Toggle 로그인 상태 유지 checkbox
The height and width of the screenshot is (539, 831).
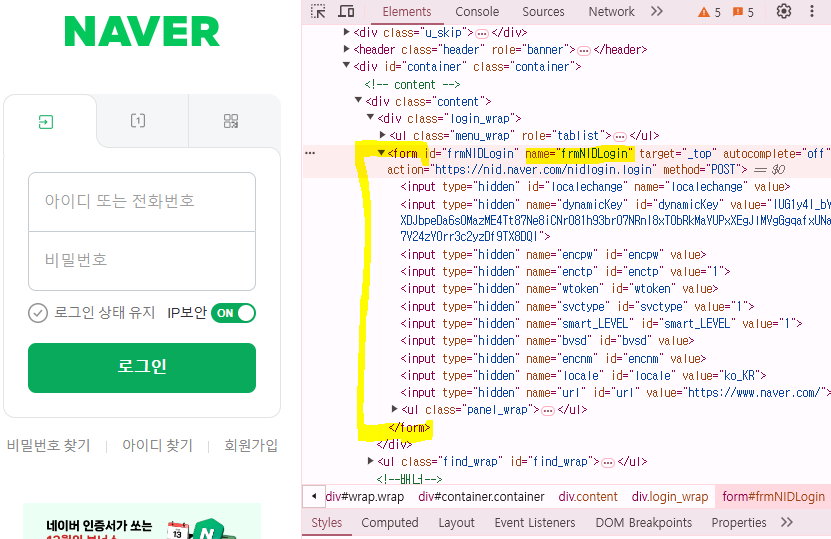[x=38, y=313]
